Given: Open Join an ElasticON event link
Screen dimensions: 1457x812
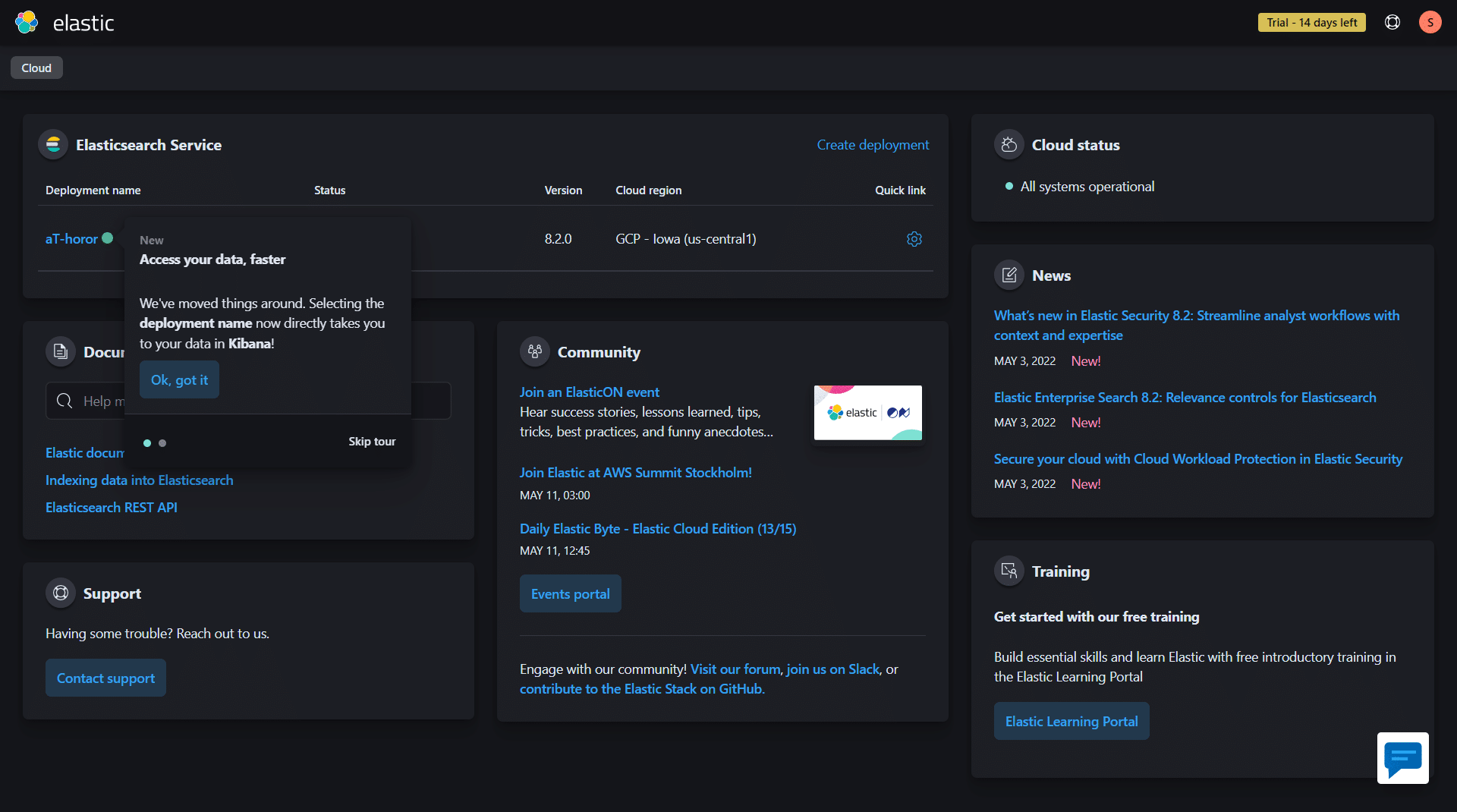Looking at the screenshot, I should 590,392.
